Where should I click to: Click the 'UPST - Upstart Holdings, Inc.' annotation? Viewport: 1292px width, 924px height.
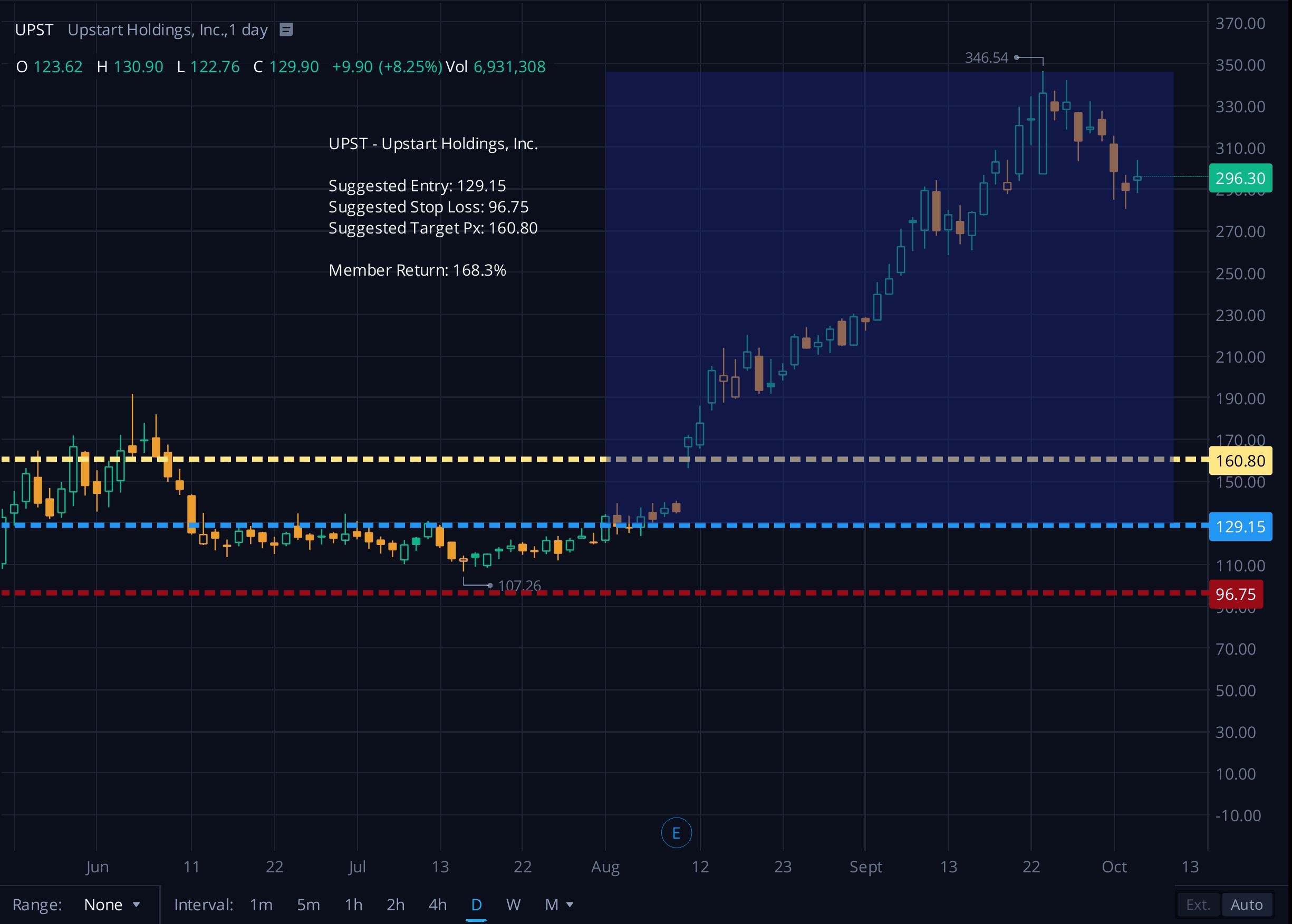click(x=433, y=143)
